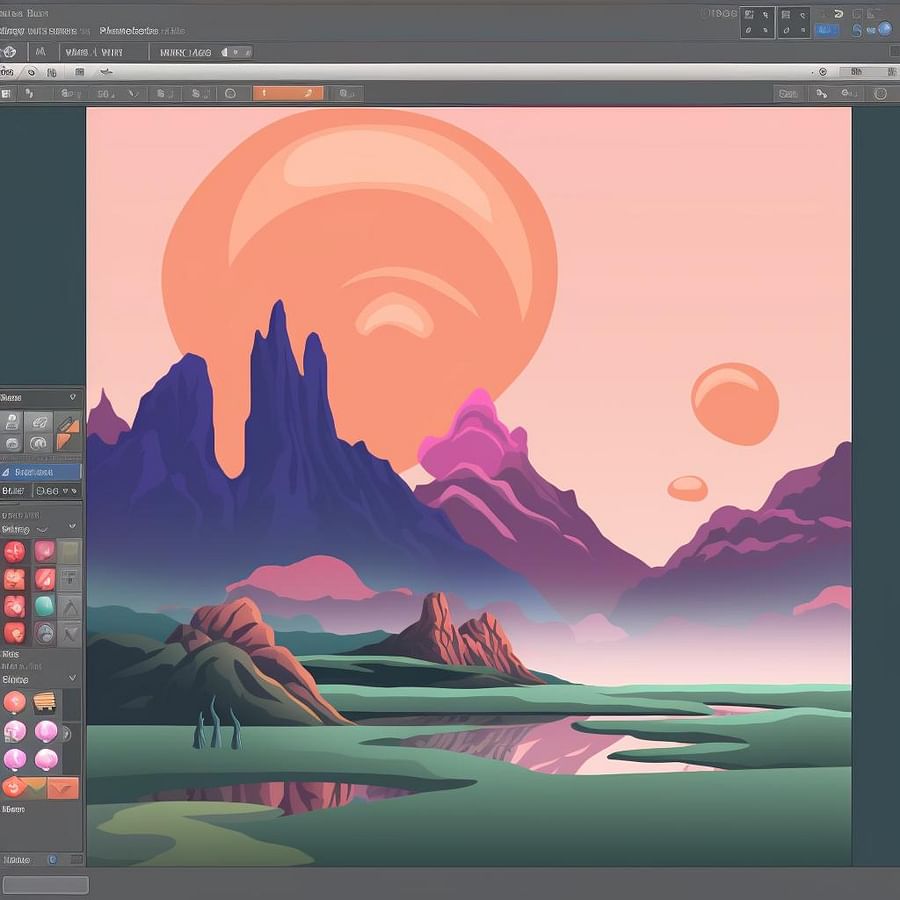Select the stamp tool icon in the left panel
This screenshot has width=900, height=900.
point(11,422)
